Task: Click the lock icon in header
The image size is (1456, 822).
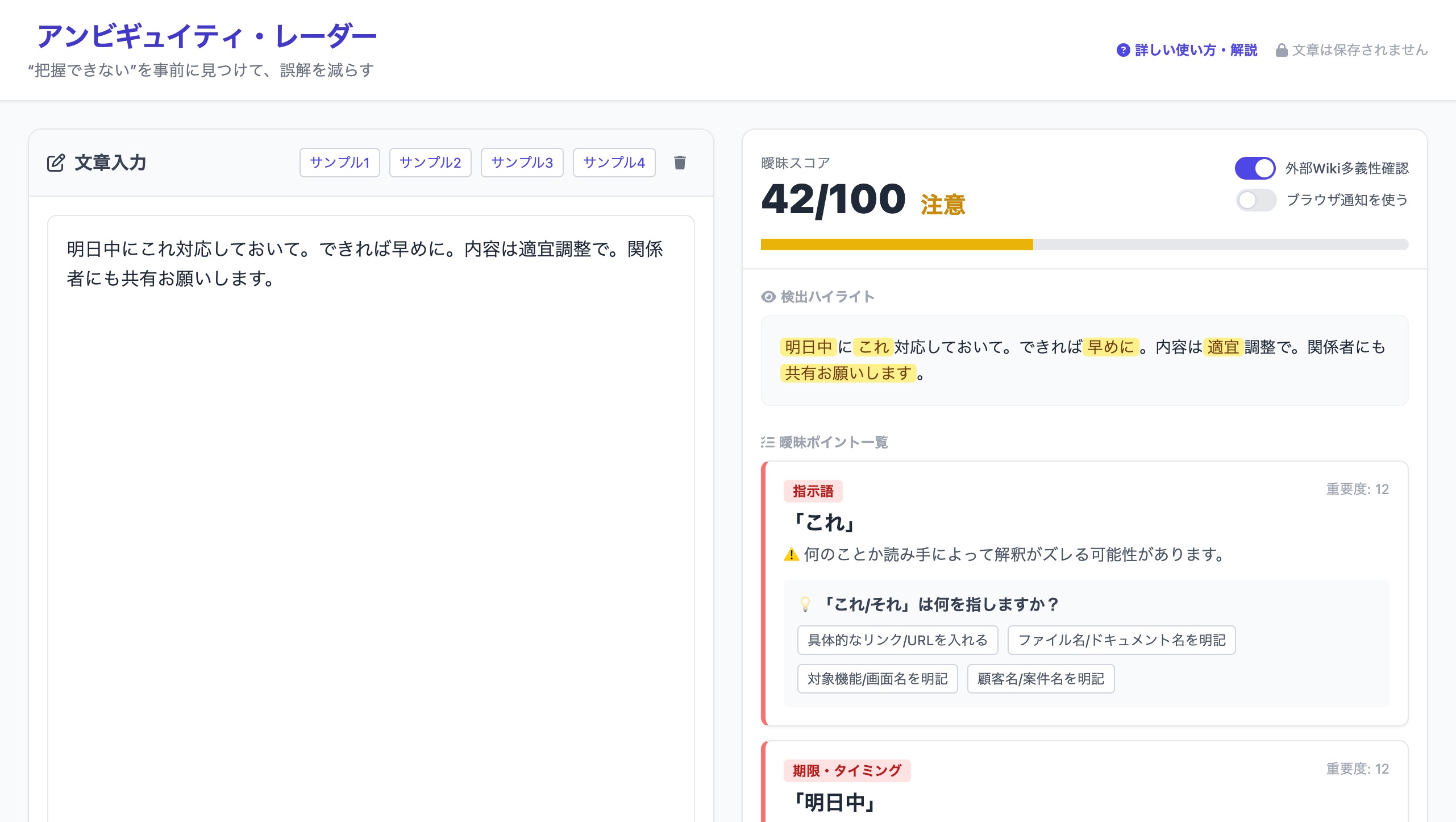Action: [1281, 50]
